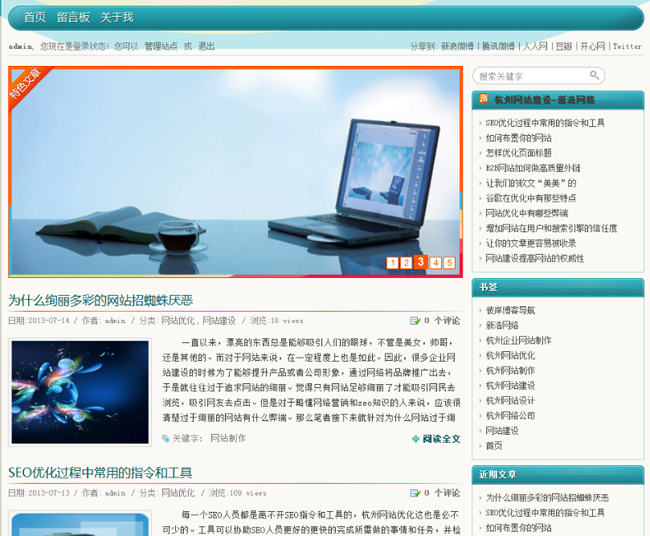This screenshot has height=536, width=650.
Task: Open bookmark 杭州网站设计
Action: coord(510,400)
